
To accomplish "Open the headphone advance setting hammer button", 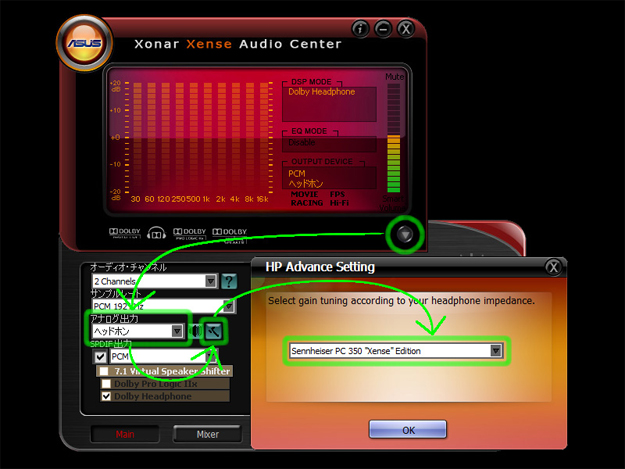I will click(214, 331).
